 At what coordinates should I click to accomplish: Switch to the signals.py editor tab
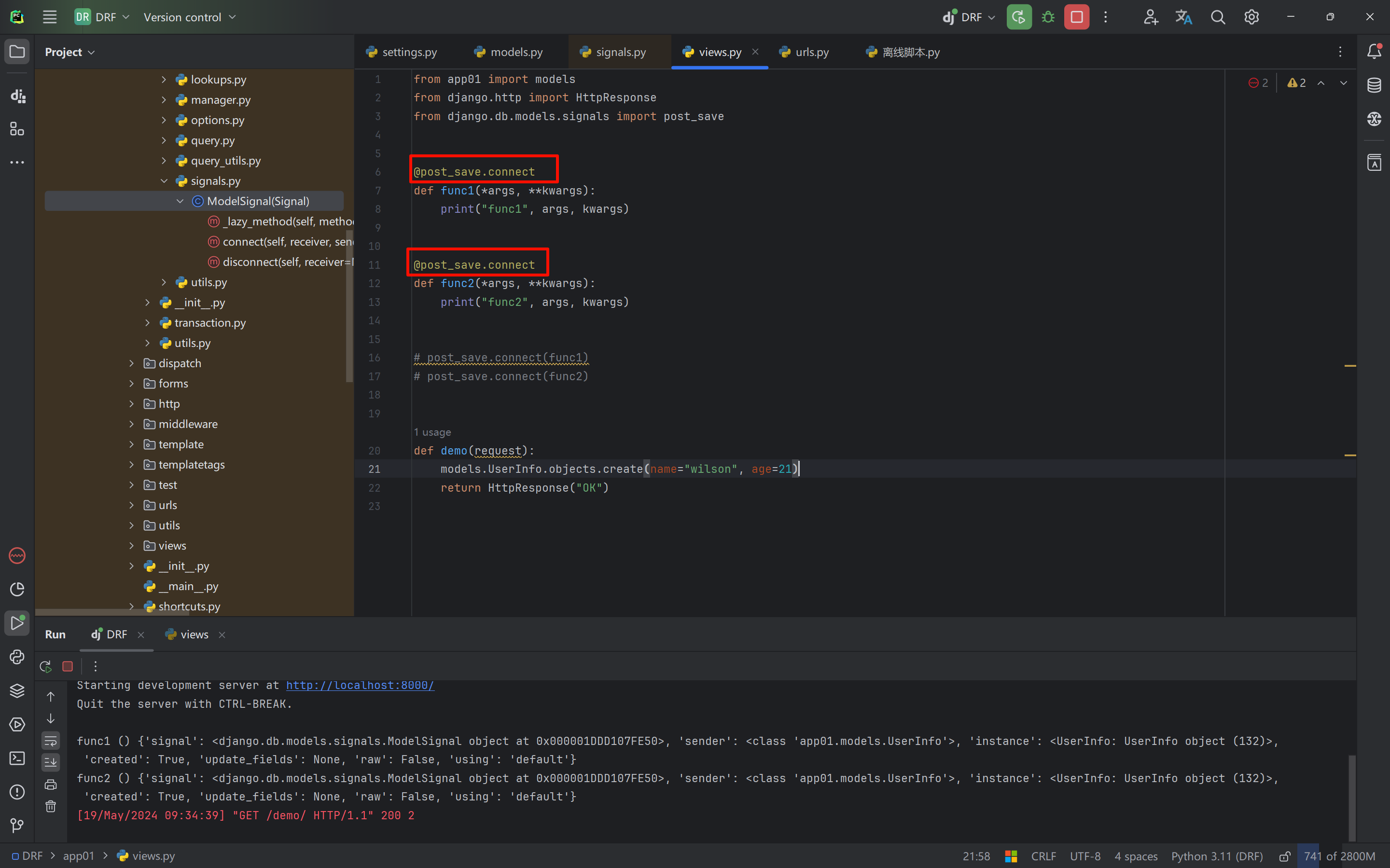click(620, 52)
